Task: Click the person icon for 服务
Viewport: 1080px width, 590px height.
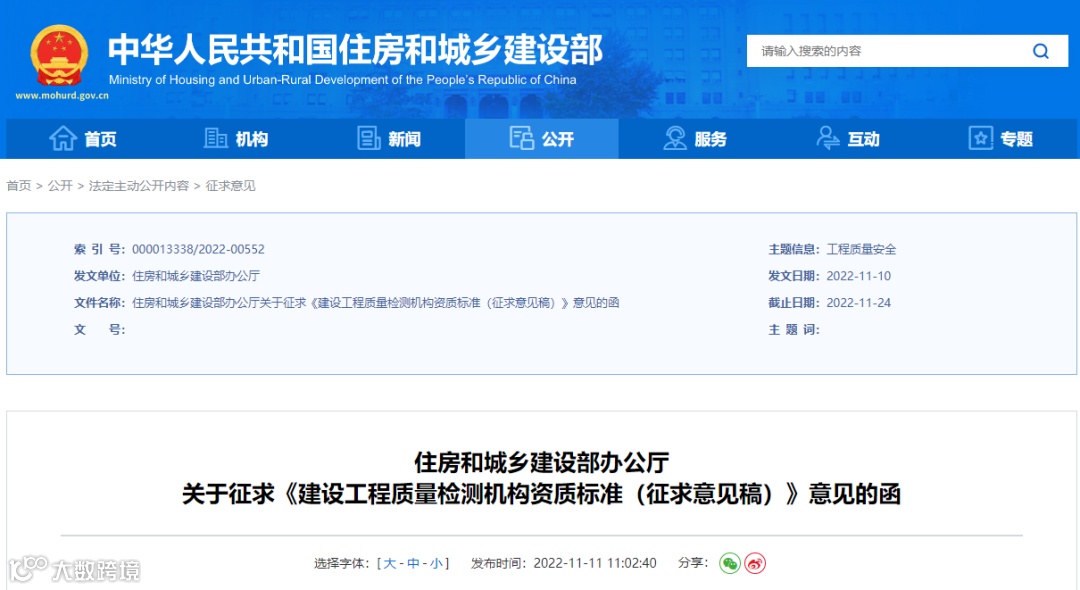Action: (x=674, y=138)
